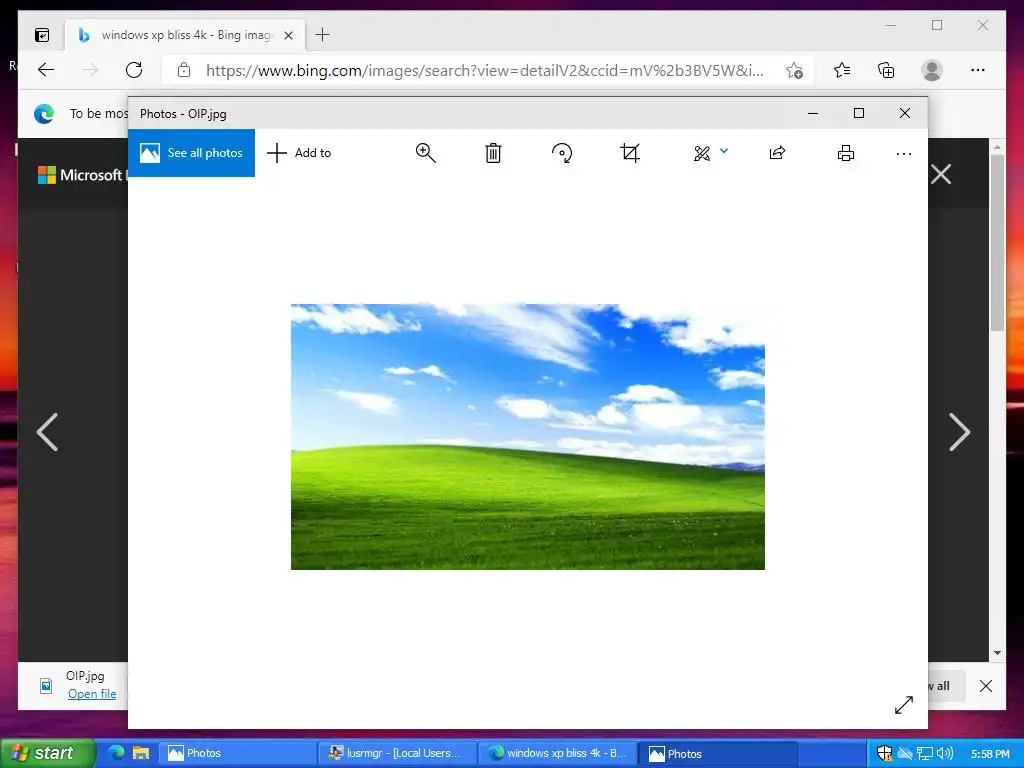Print the photo using the printer icon
The height and width of the screenshot is (768, 1024).
[x=846, y=153]
